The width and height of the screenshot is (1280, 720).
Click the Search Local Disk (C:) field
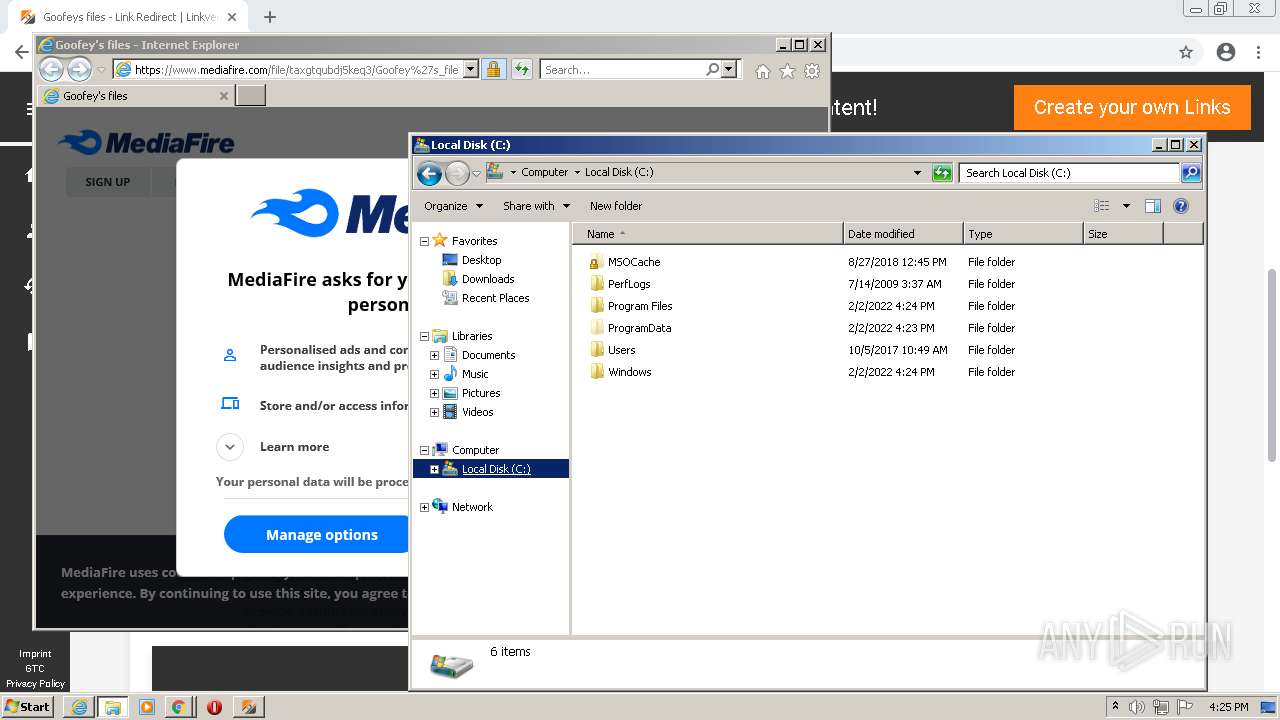coord(1069,173)
